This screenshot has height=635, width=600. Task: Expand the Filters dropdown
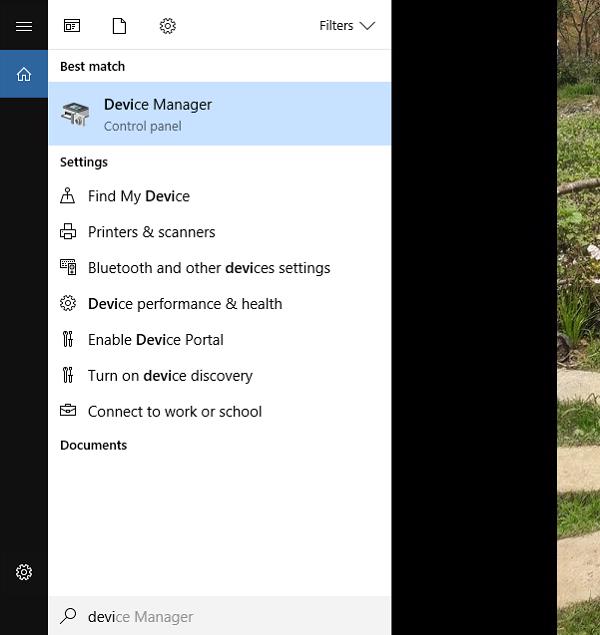pyautogui.click(x=347, y=26)
